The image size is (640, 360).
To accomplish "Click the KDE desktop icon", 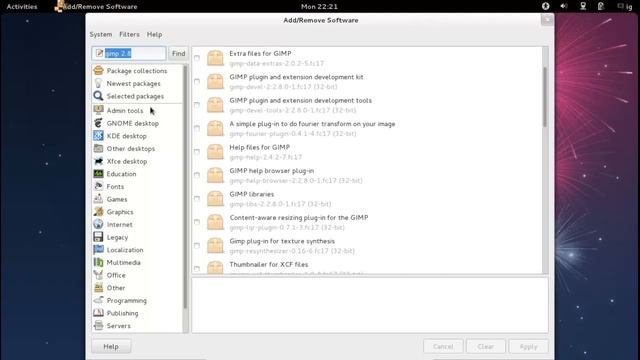I will (98, 136).
